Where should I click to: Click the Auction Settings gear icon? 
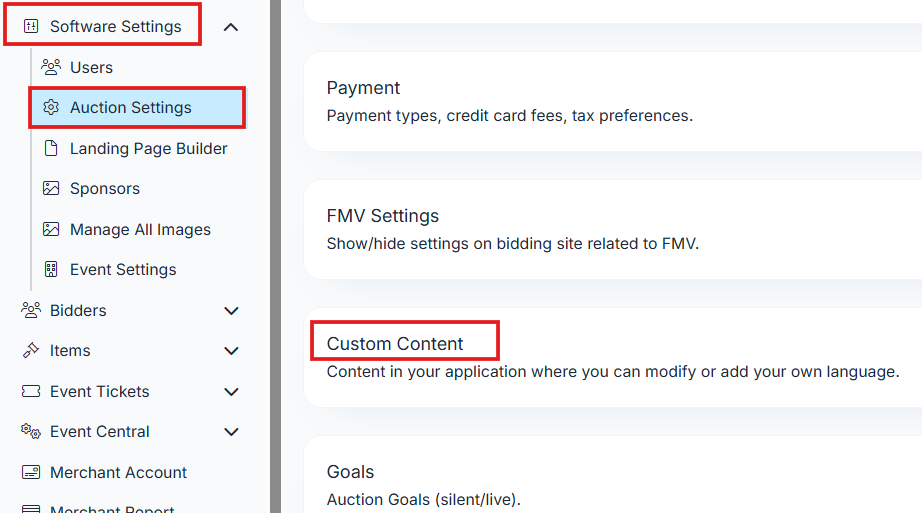51,108
